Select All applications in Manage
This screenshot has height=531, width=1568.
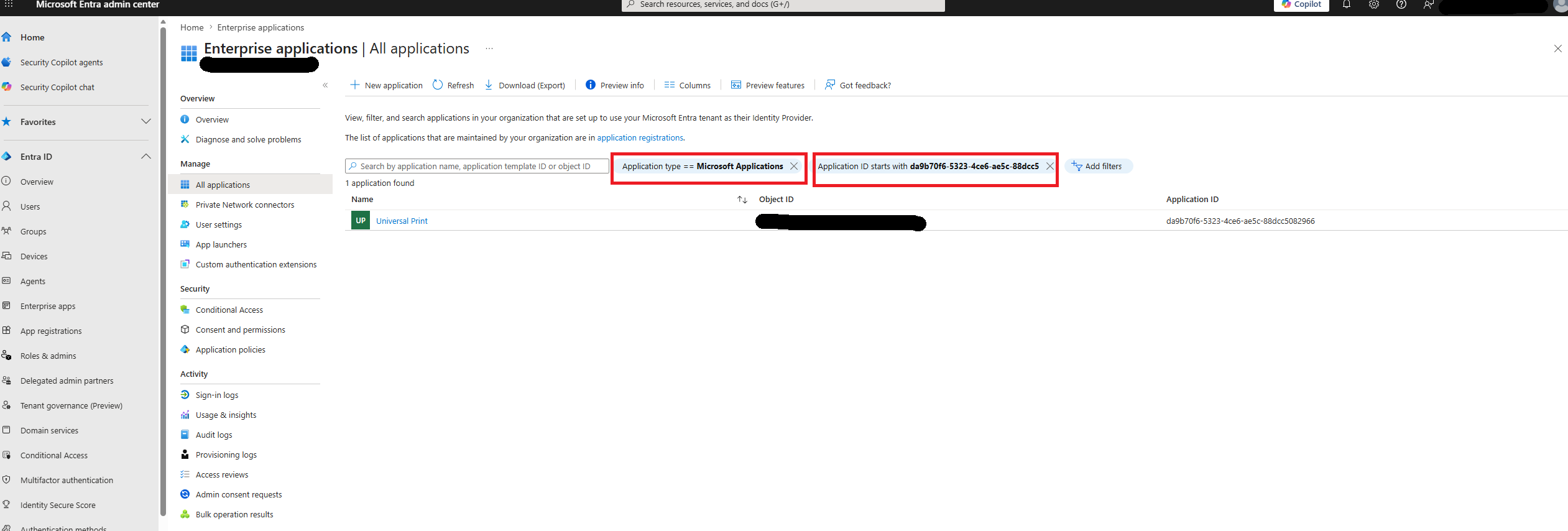click(223, 185)
